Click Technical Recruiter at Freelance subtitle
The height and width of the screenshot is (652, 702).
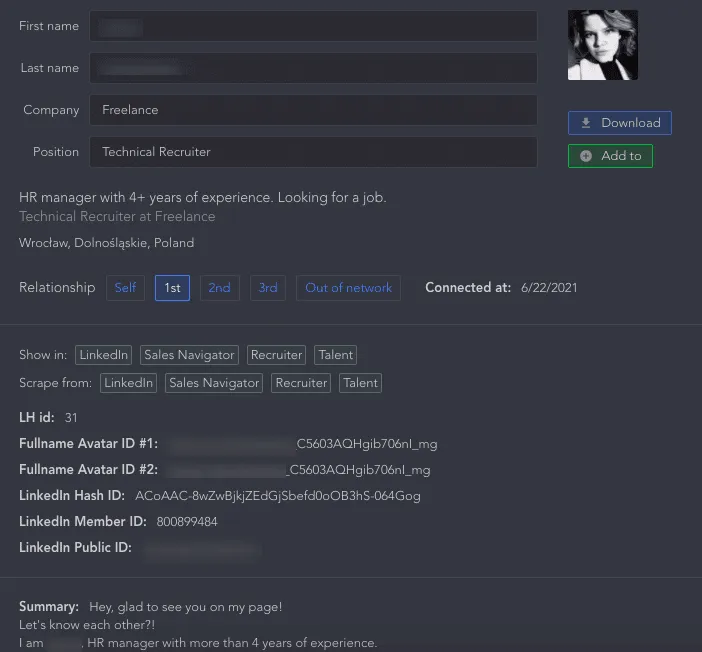117,216
